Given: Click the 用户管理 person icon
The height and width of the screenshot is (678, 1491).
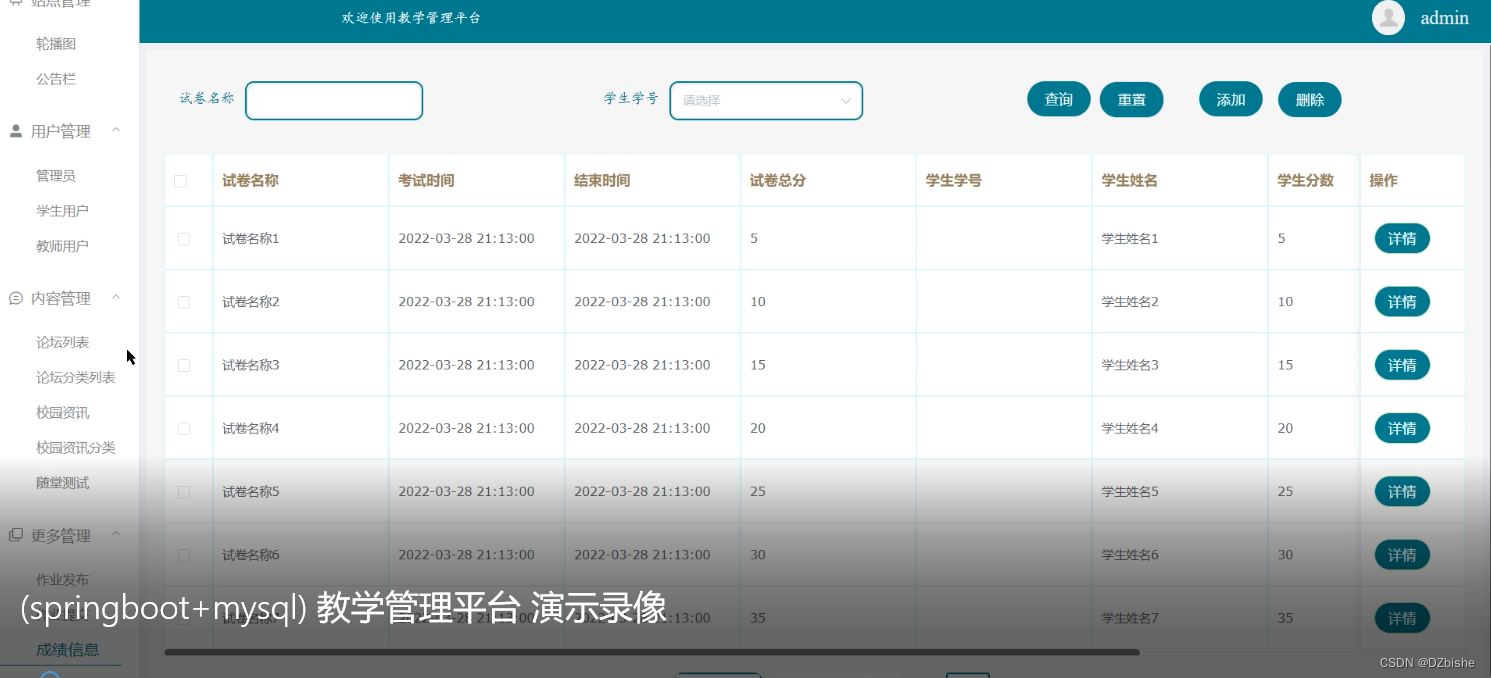Looking at the screenshot, I should pos(16,131).
